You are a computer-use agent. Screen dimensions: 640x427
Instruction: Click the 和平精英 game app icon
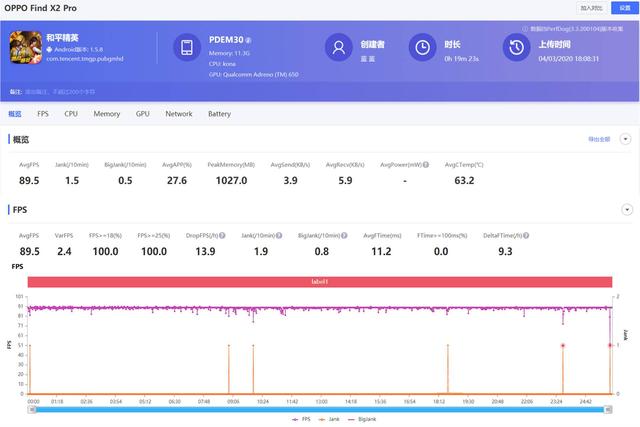click(26, 47)
